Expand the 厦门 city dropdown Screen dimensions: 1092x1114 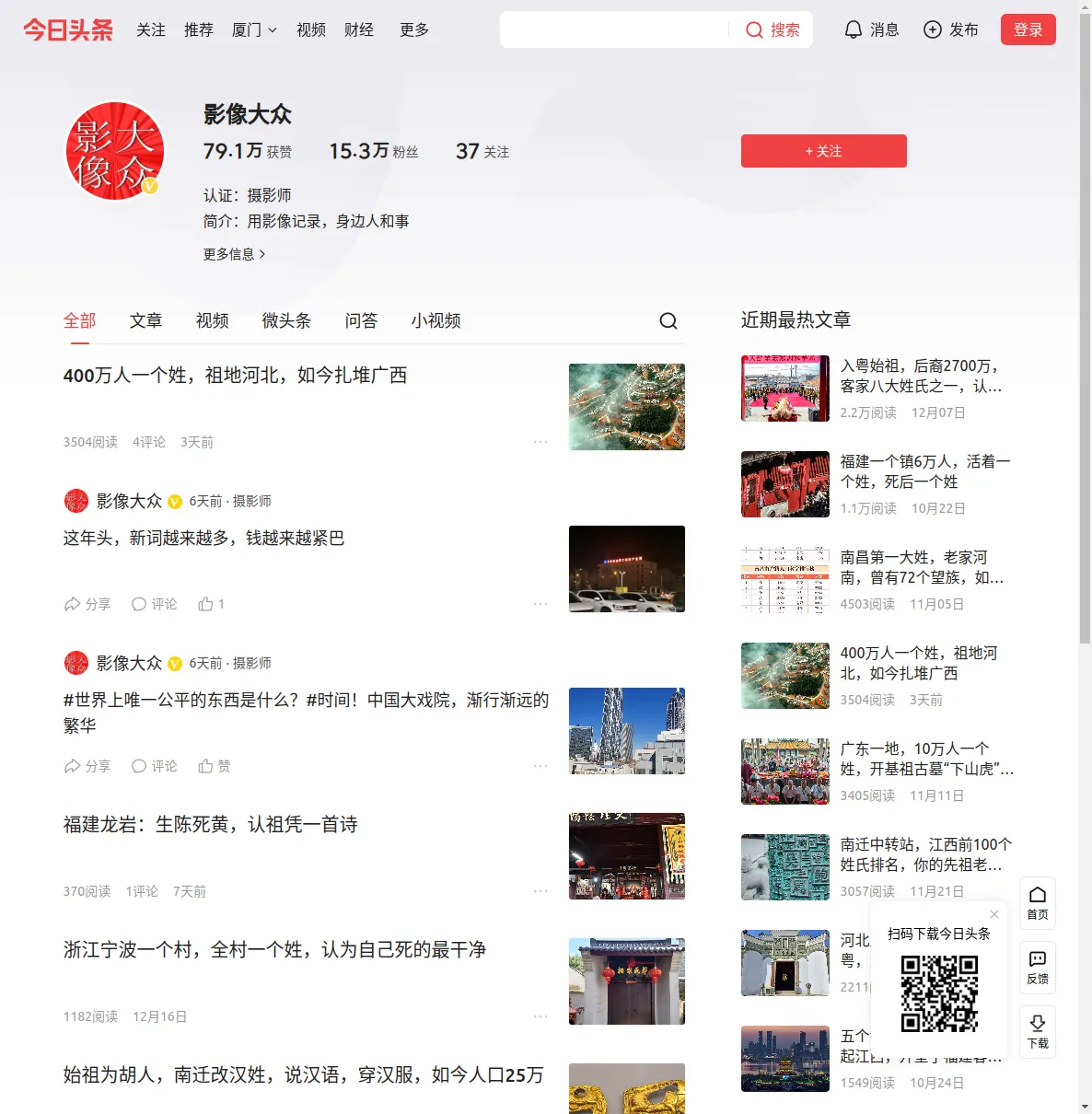254,29
